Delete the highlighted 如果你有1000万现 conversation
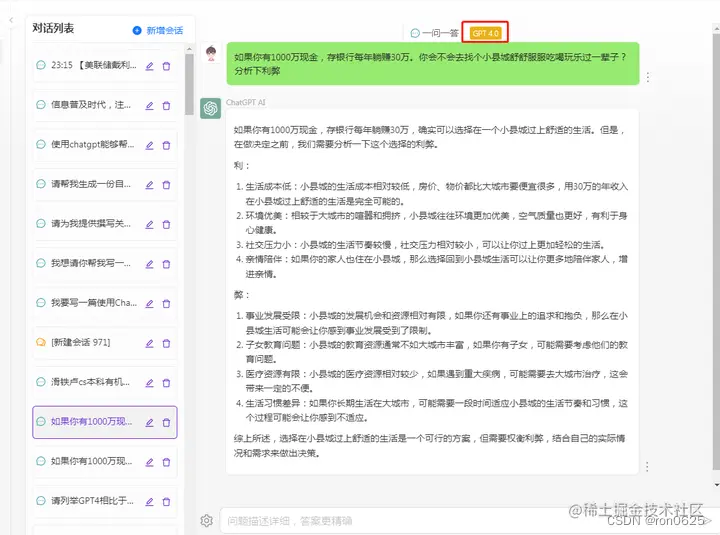Viewport: 720px width, 535px height. [166, 422]
